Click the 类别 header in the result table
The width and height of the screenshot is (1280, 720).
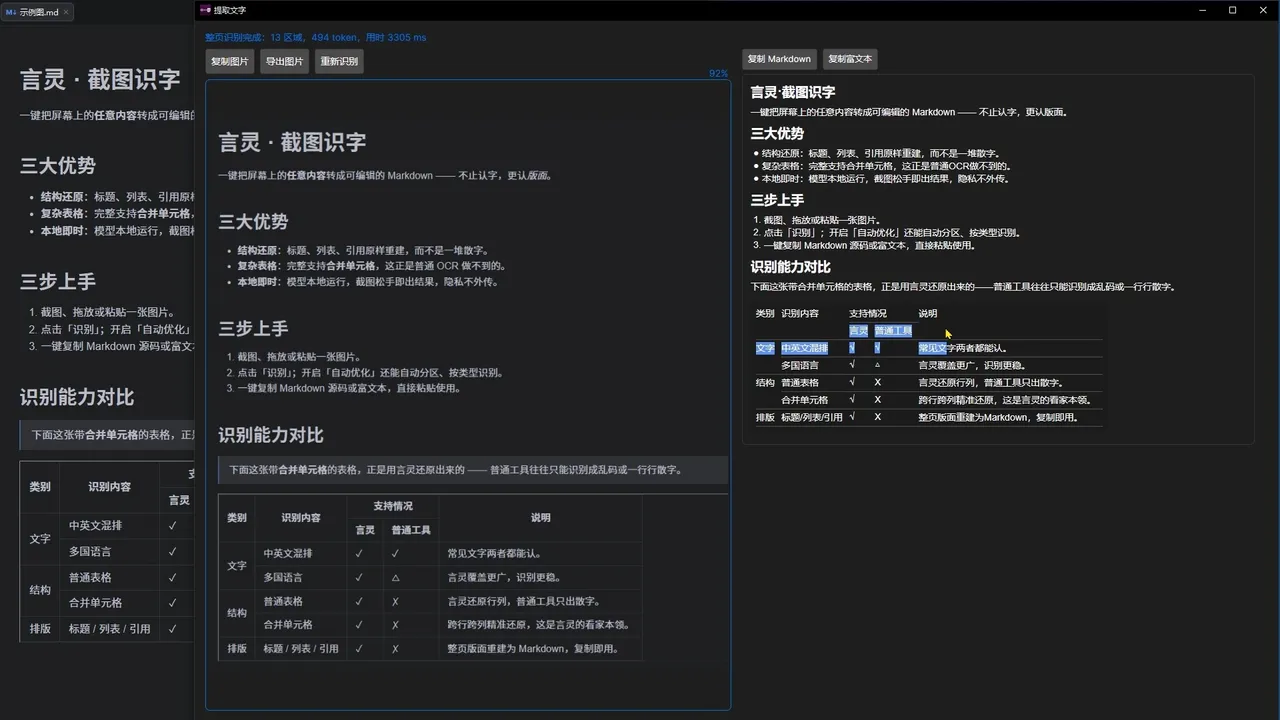(x=765, y=313)
